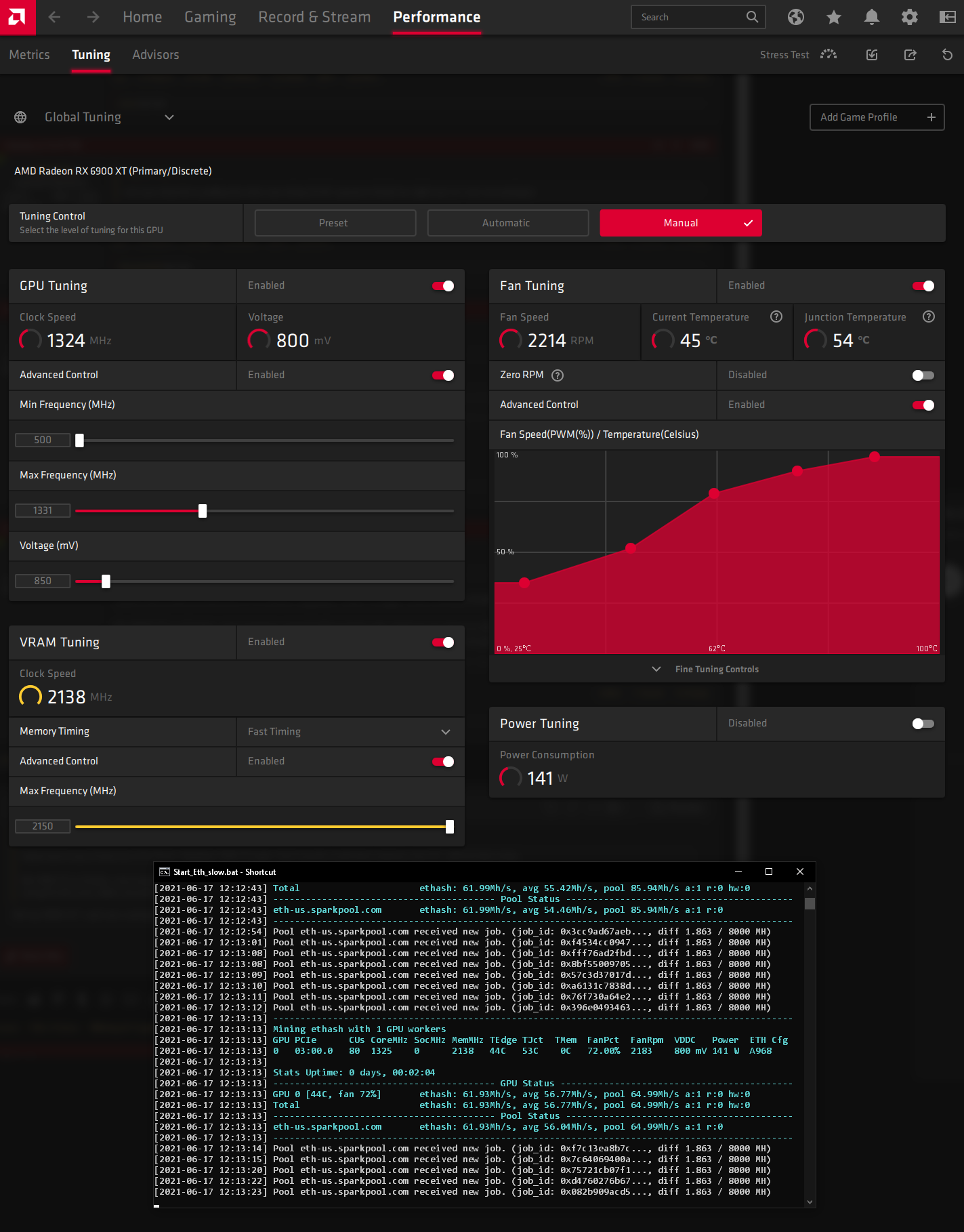
Task: Click the search magnifier icon
Action: coord(752,17)
